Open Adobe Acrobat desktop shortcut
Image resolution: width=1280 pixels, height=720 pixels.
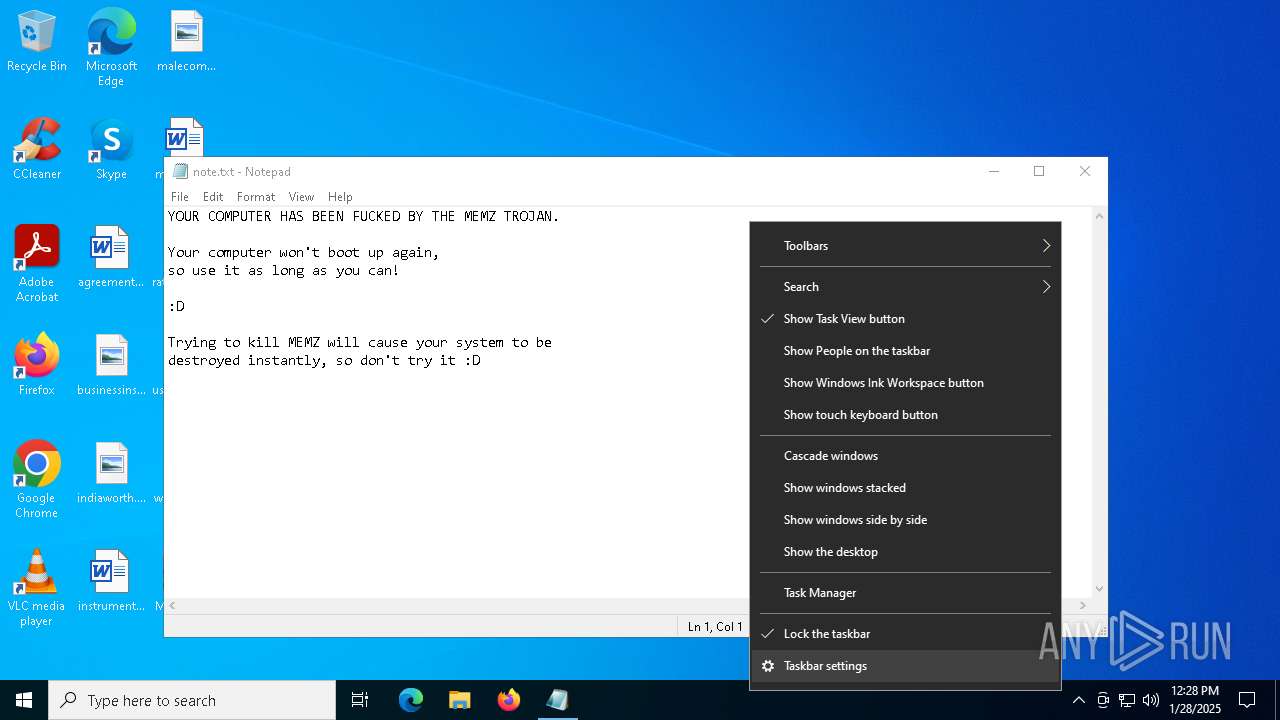click(37, 264)
